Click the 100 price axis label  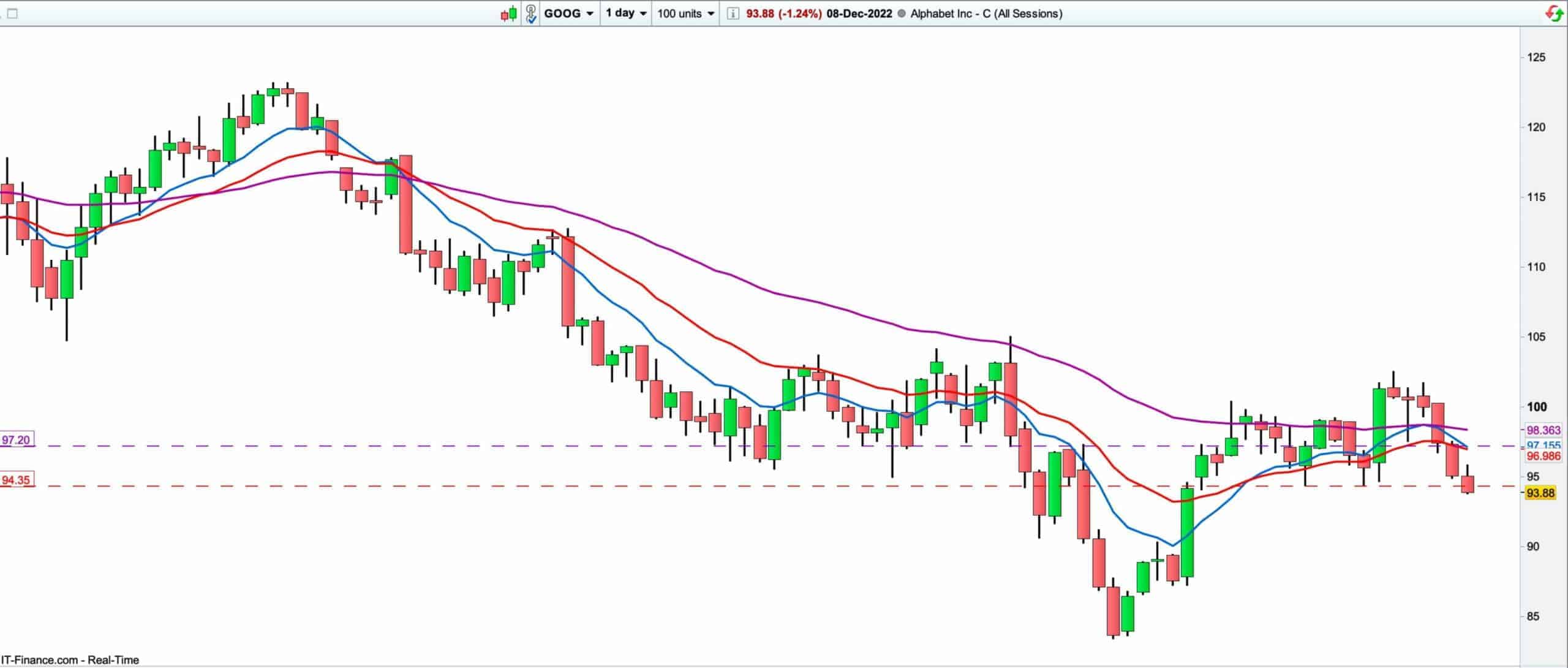tap(1536, 407)
